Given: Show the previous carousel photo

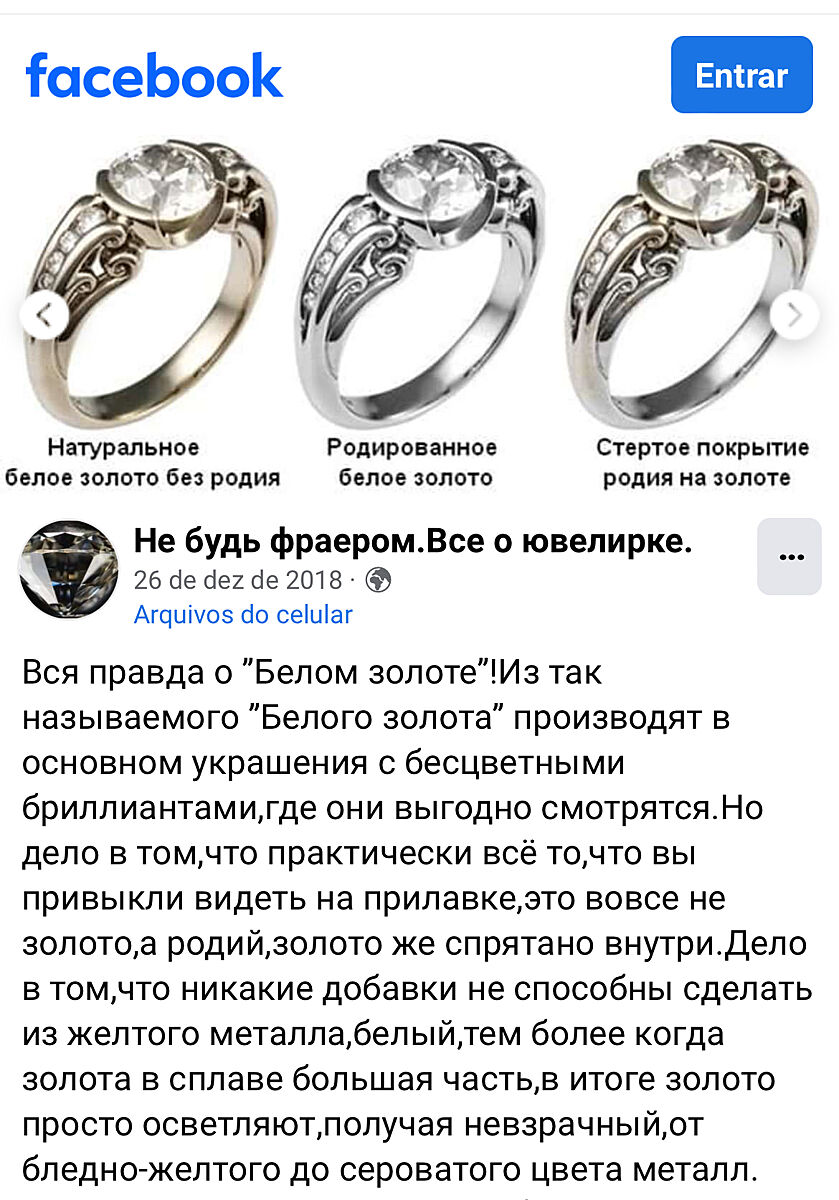Looking at the screenshot, I should (44, 316).
